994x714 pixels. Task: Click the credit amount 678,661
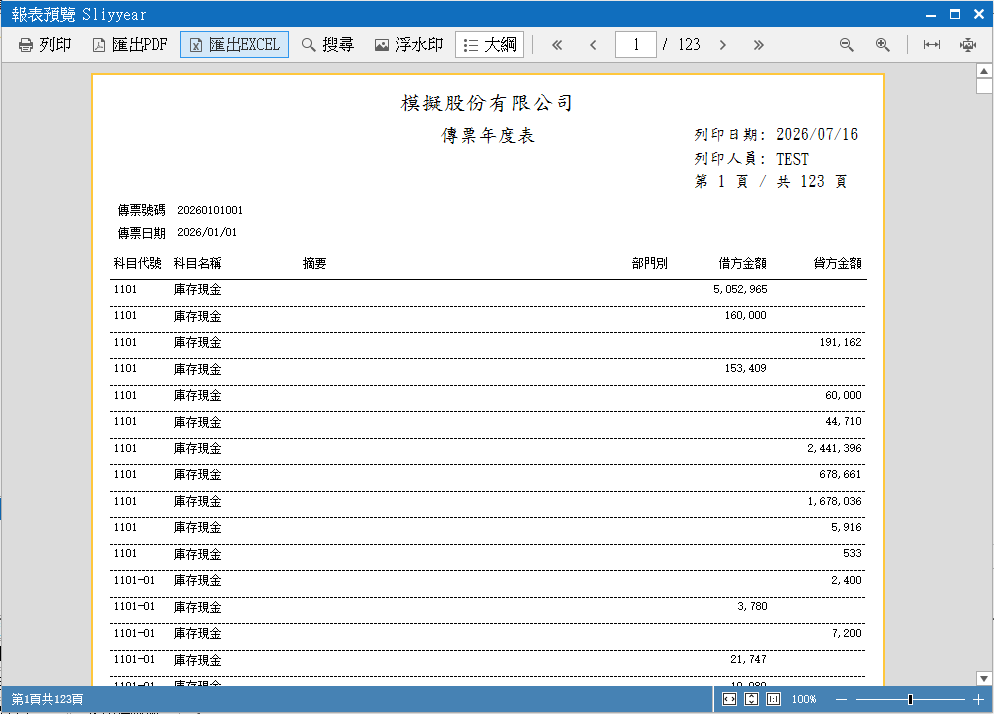(x=841, y=474)
